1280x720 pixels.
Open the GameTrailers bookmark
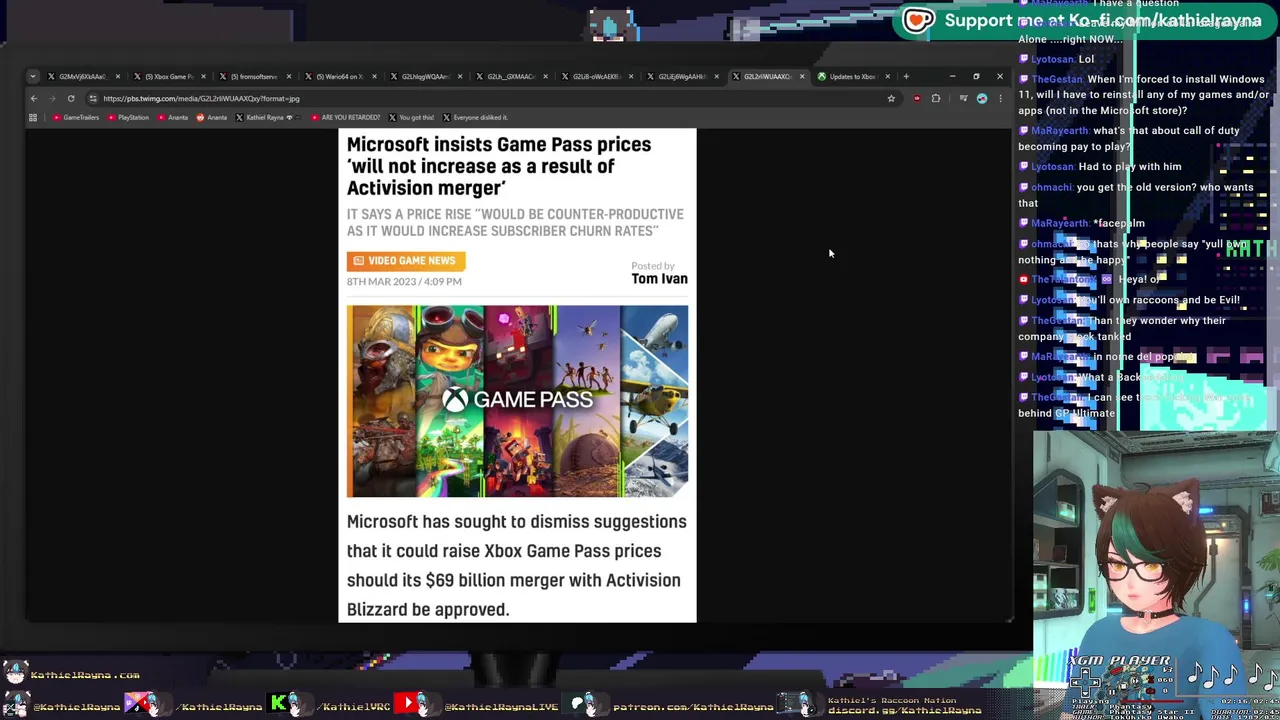point(76,117)
